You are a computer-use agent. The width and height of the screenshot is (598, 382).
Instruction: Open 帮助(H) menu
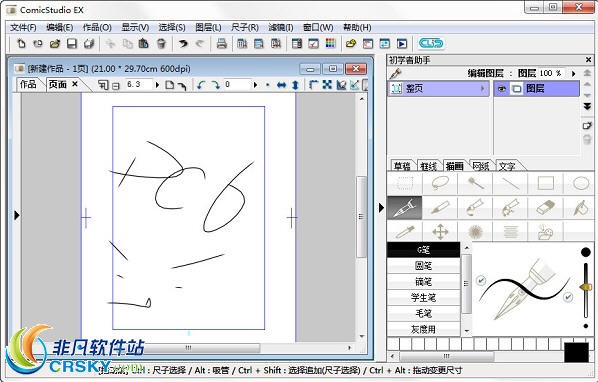point(357,27)
